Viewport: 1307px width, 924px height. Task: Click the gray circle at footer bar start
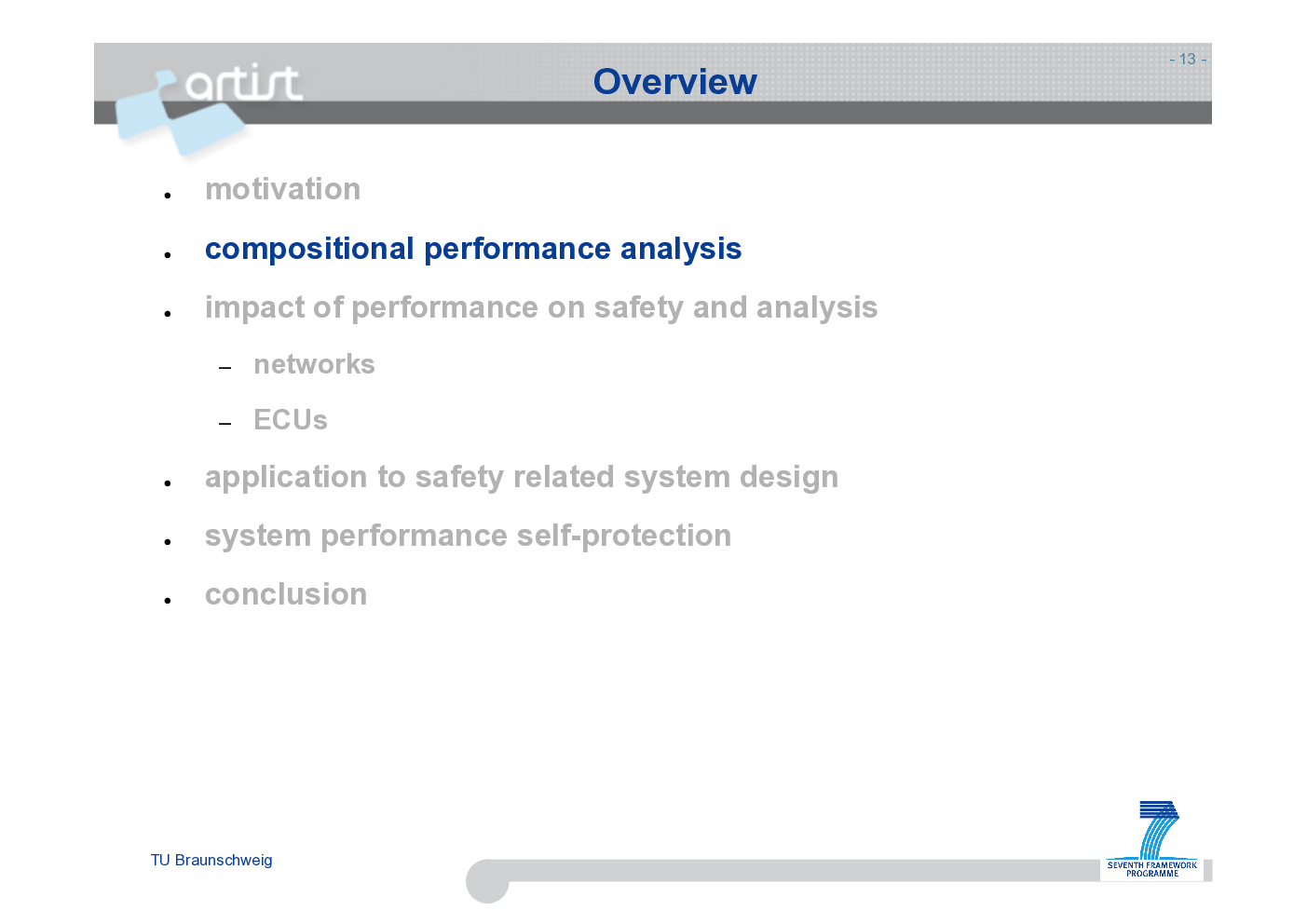(x=487, y=880)
